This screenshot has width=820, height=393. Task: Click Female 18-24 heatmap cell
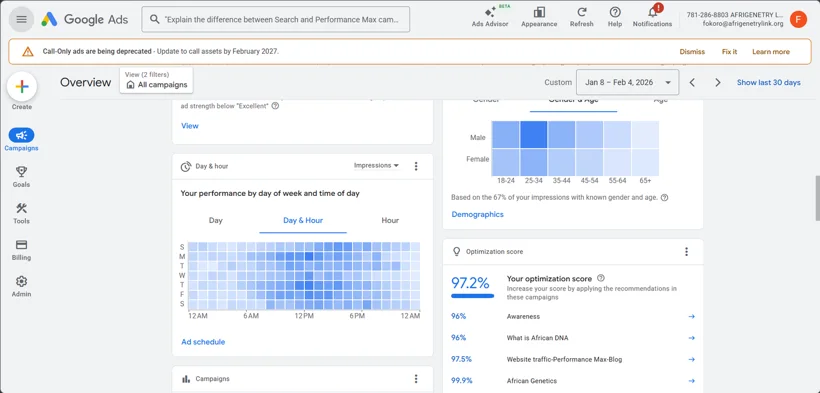tap(505, 162)
